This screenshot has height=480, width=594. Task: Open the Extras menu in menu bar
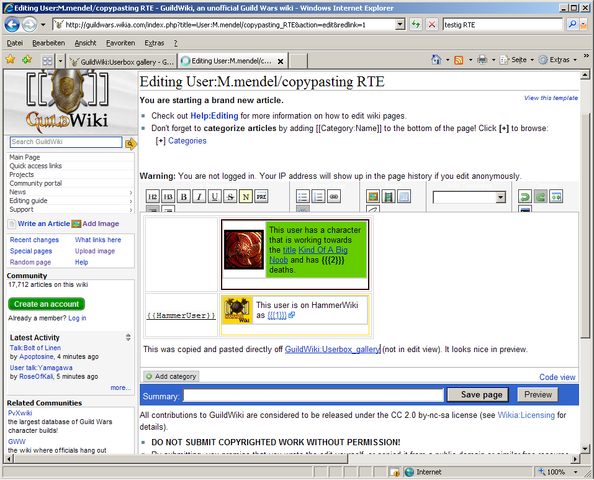154,43
